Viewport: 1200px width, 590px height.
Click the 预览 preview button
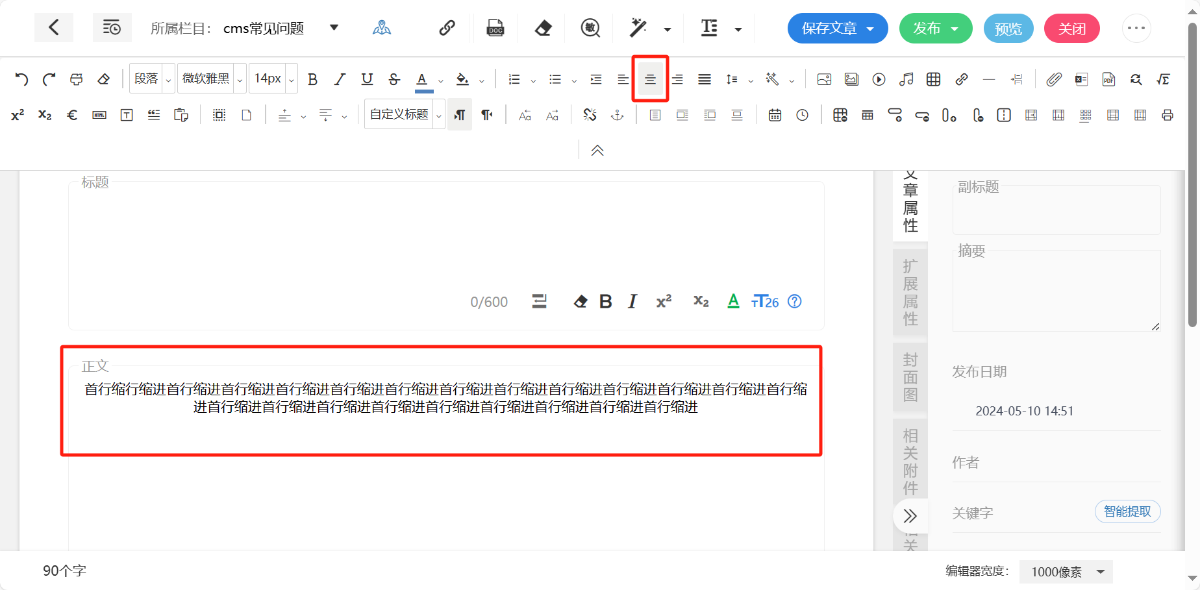tap(1008, 28)
